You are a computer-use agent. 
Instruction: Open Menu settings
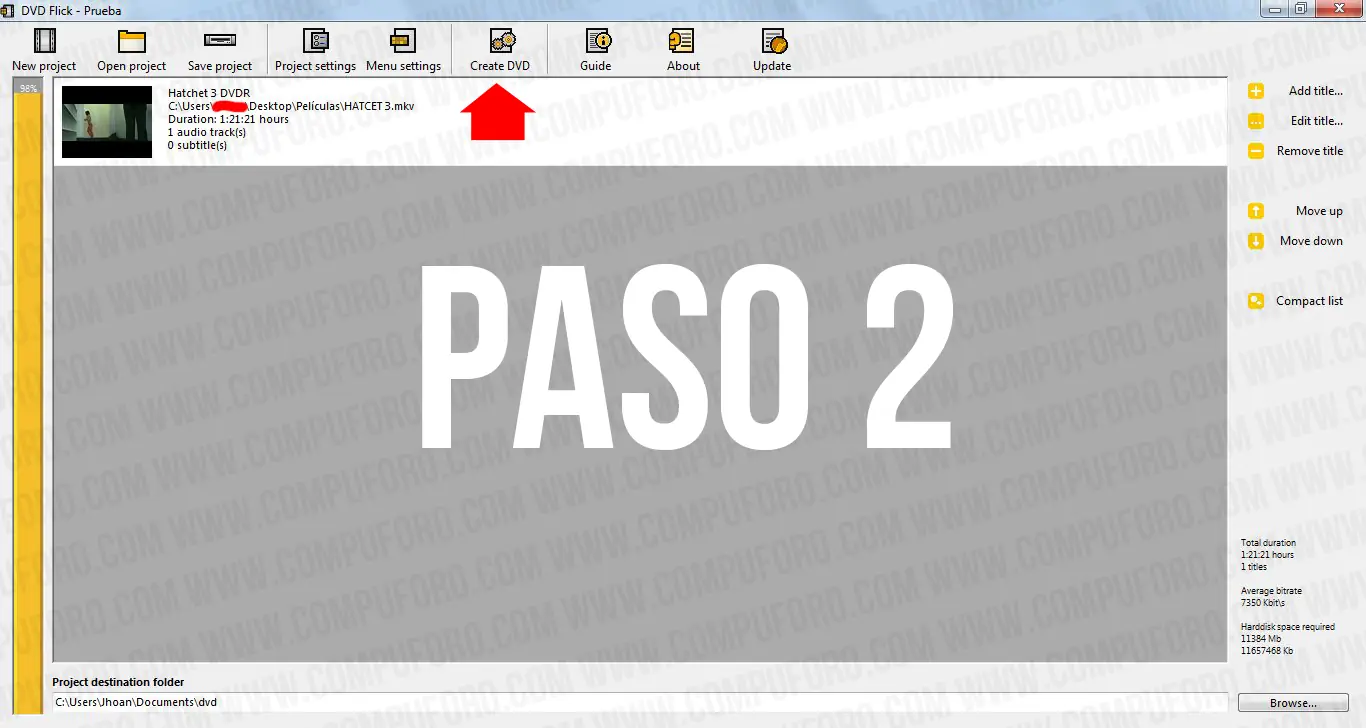click(404, 47)
